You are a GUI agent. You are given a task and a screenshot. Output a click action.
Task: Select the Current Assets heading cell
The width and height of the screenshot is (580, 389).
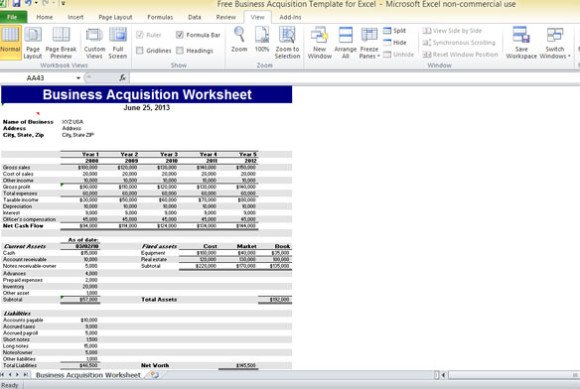(x=25, y=246)
